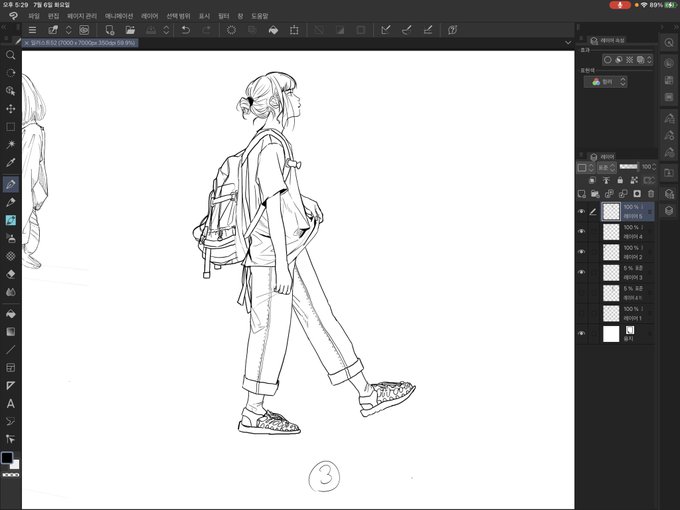680x510 pixels.
Task: Select the Gradient tool
Action: (10, 332)
